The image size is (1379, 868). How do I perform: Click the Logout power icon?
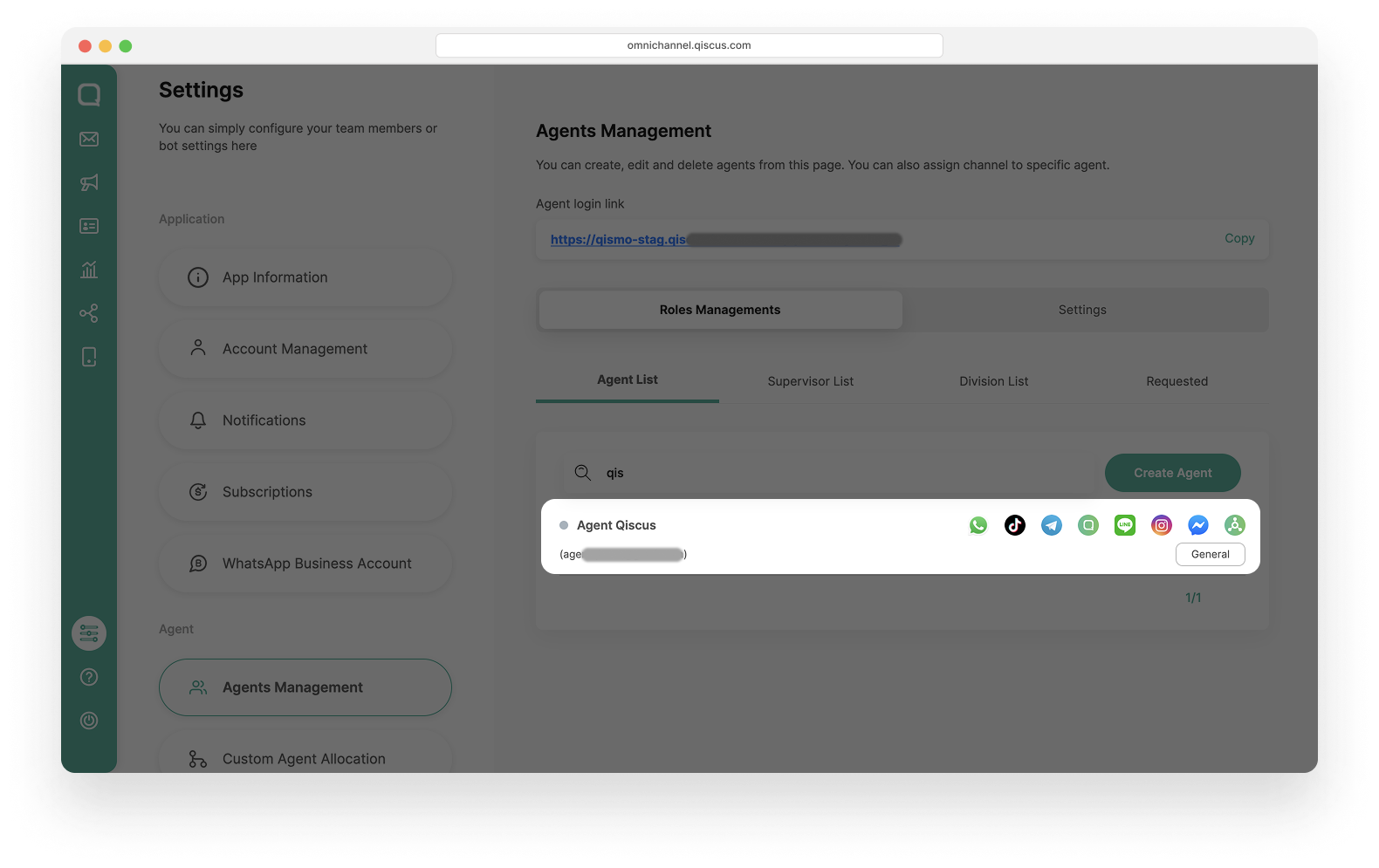[89, 721]
